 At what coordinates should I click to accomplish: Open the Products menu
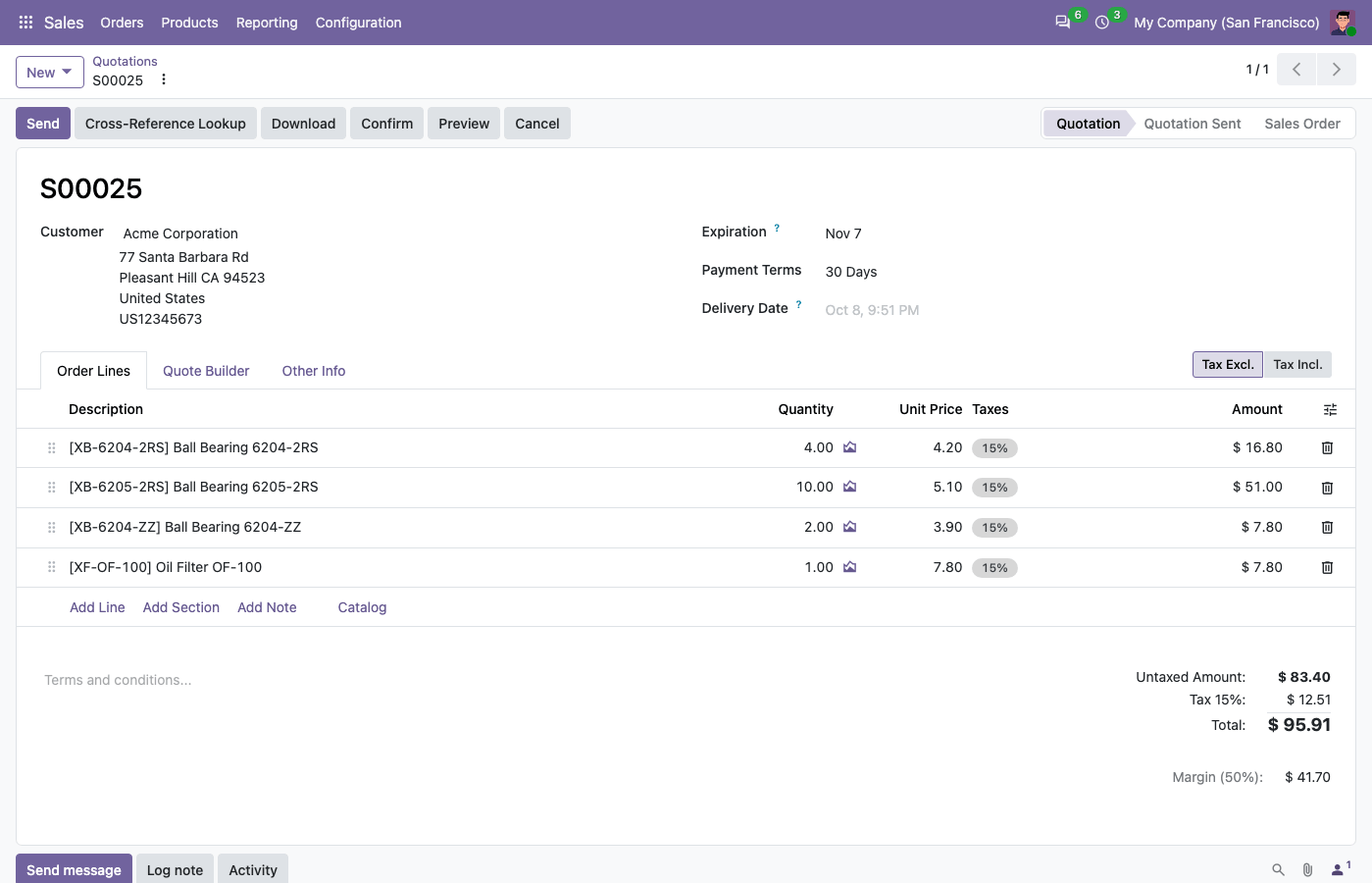[x=189, y=23]
